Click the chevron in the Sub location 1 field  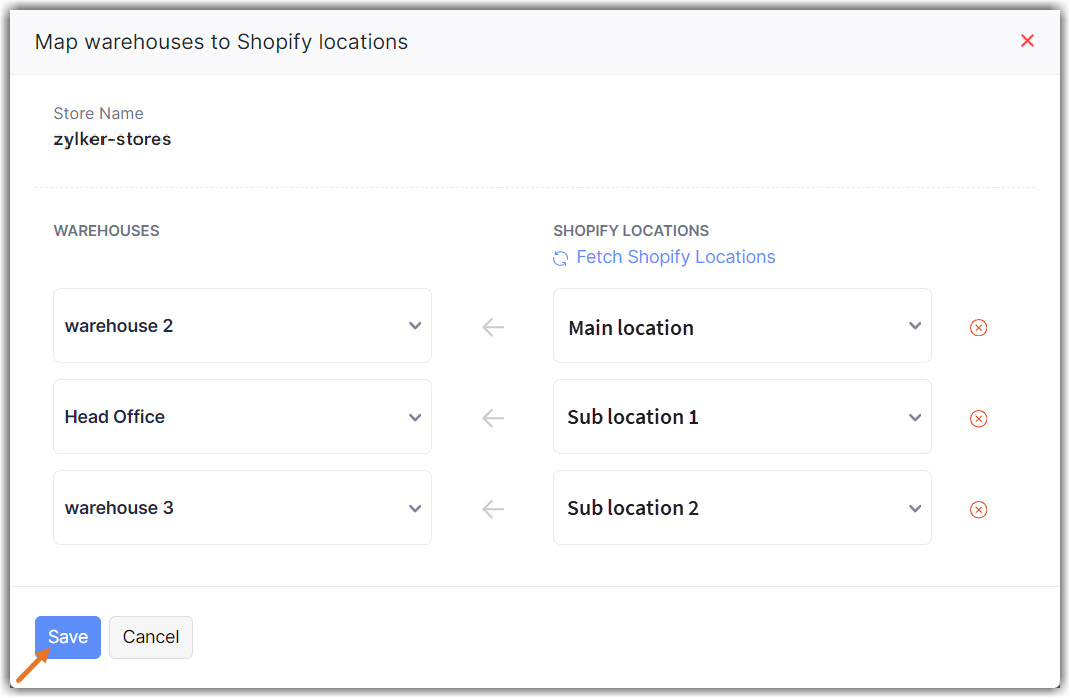coord(915,418)
